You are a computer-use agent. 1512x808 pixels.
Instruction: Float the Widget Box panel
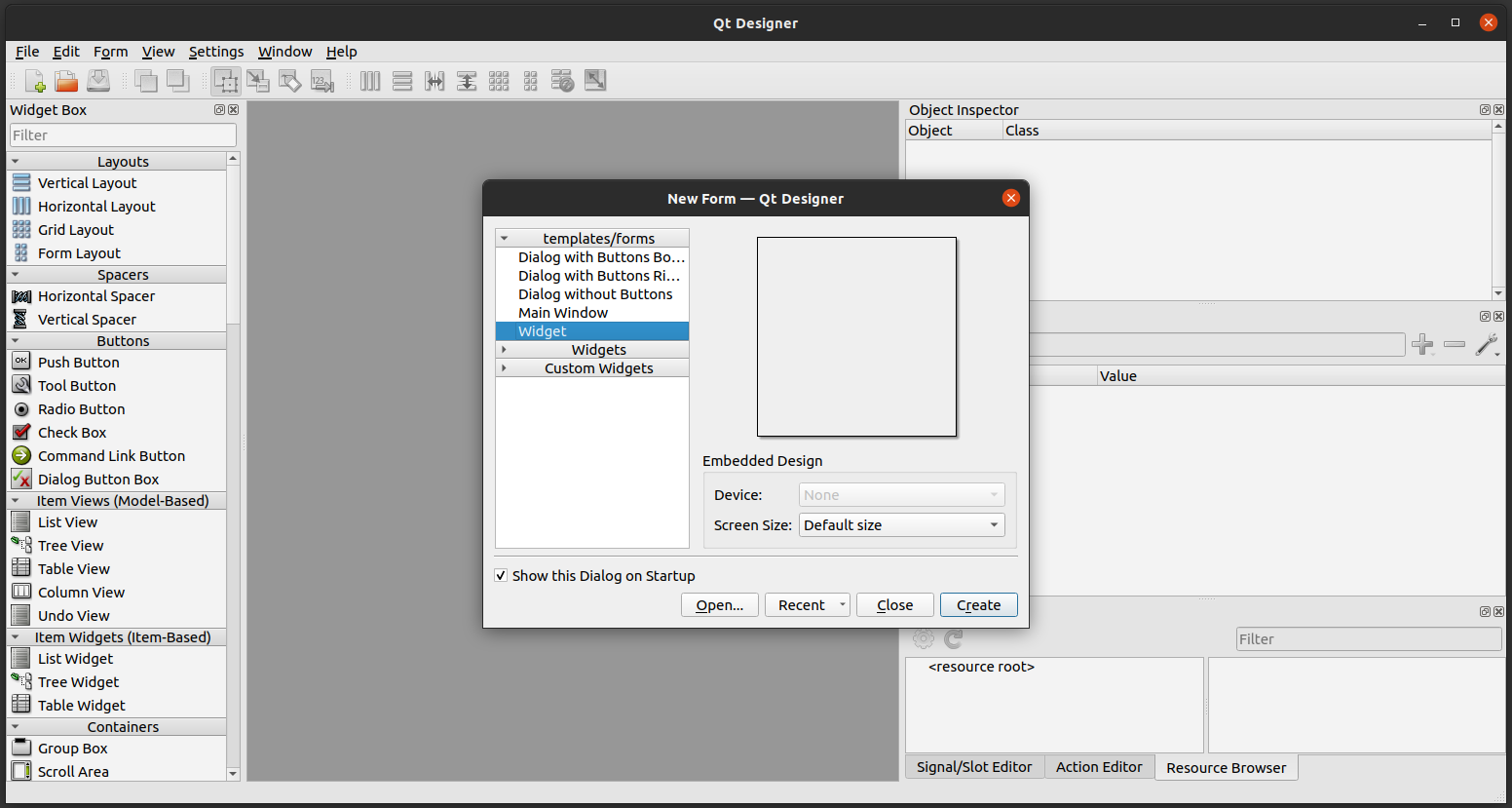[219, 110]
